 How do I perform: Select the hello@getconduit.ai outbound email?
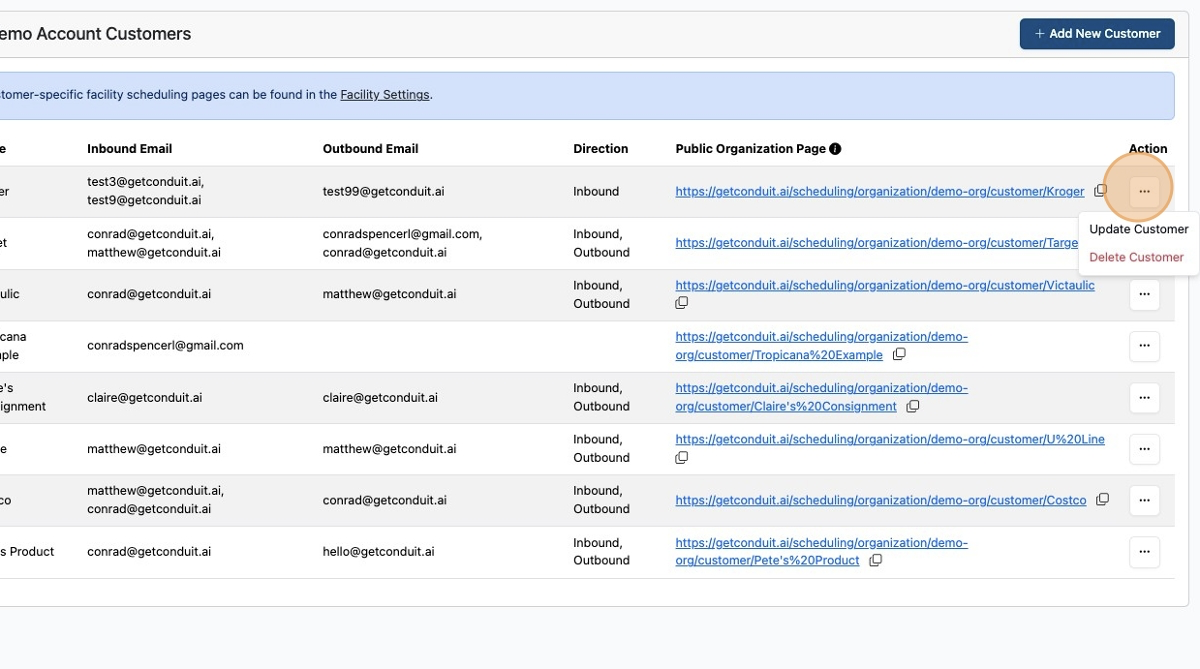(378, 552)
